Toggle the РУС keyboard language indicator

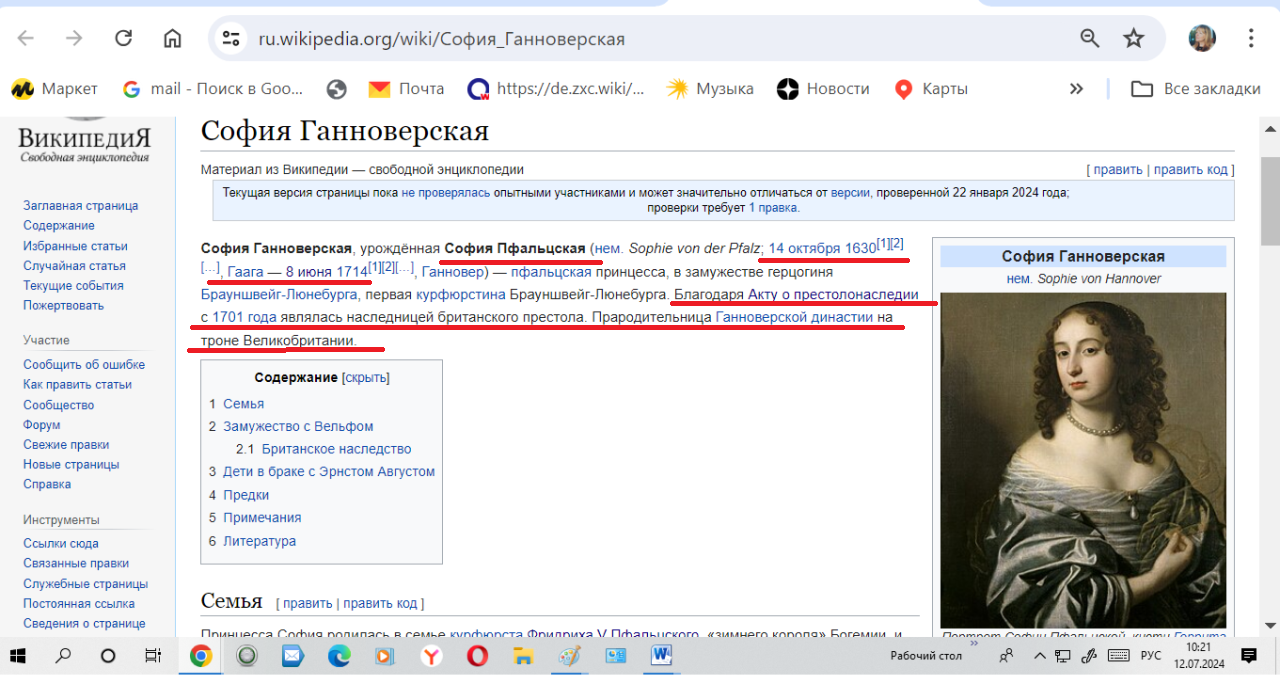click(1151, 656)
